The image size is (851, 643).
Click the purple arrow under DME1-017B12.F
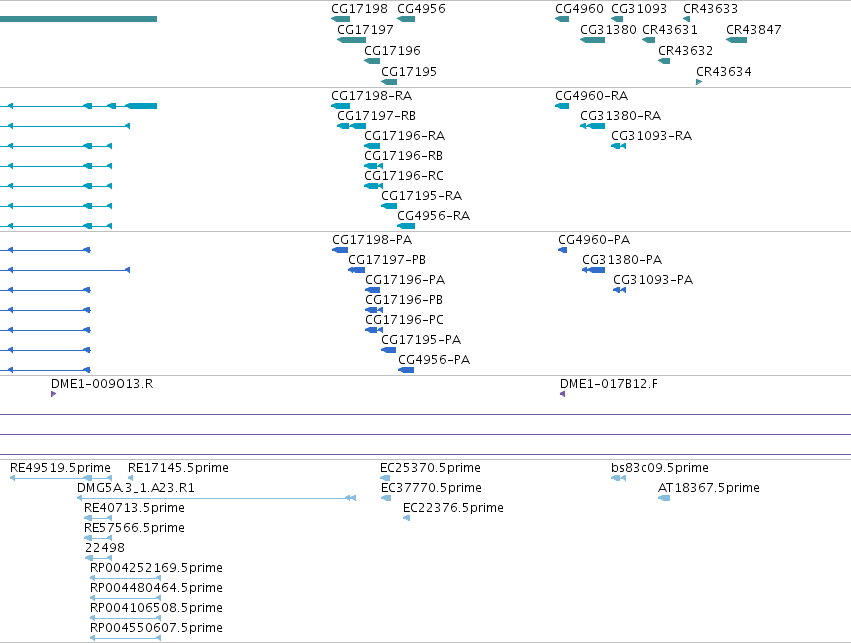[x=562, y=394]
